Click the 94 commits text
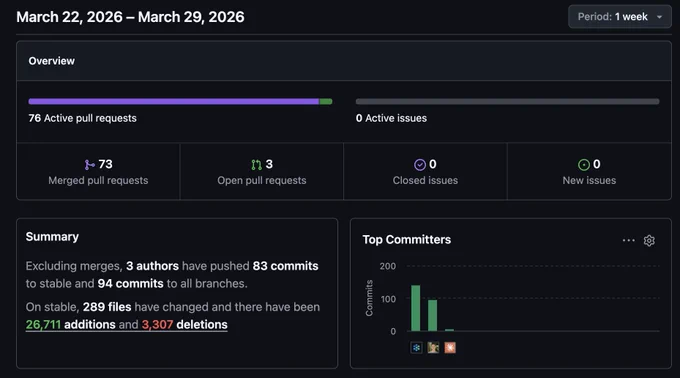This screenshot has width=680, height=378. [x=131, y=284]
